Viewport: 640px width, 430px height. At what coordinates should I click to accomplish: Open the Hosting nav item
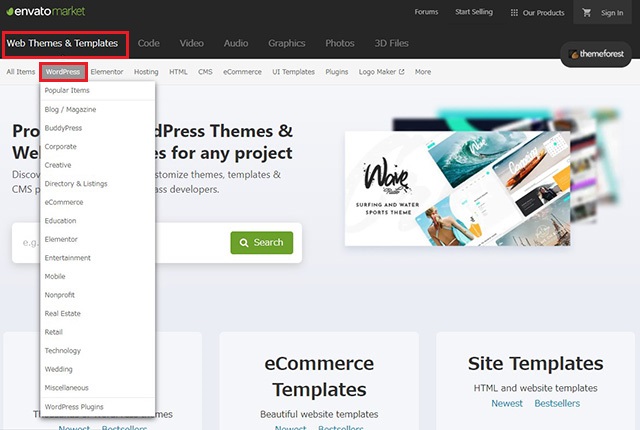point(146,72)
